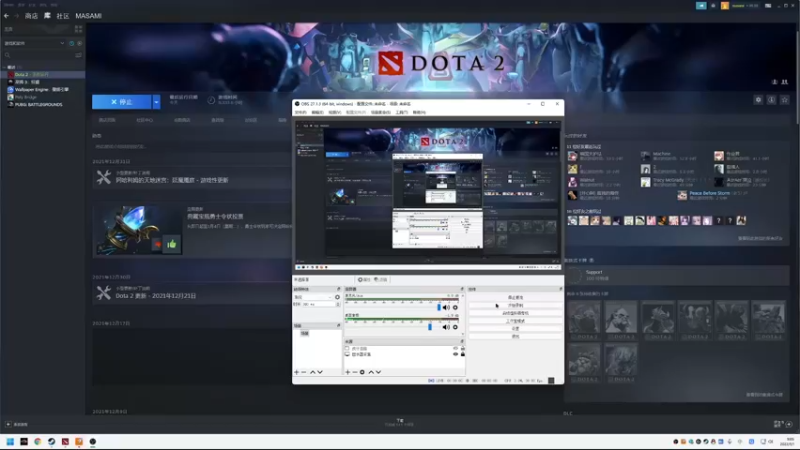Image resolution: width=800 pixels, height=450 pixels.
Task: Click 退出 button in OBS controls
Action: pos(515,336)
